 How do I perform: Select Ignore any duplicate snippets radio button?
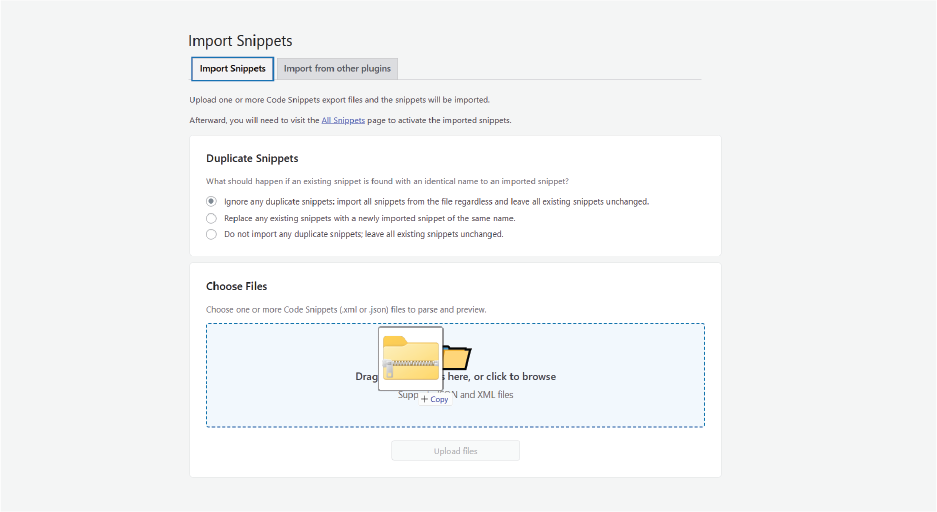[211, 201]
